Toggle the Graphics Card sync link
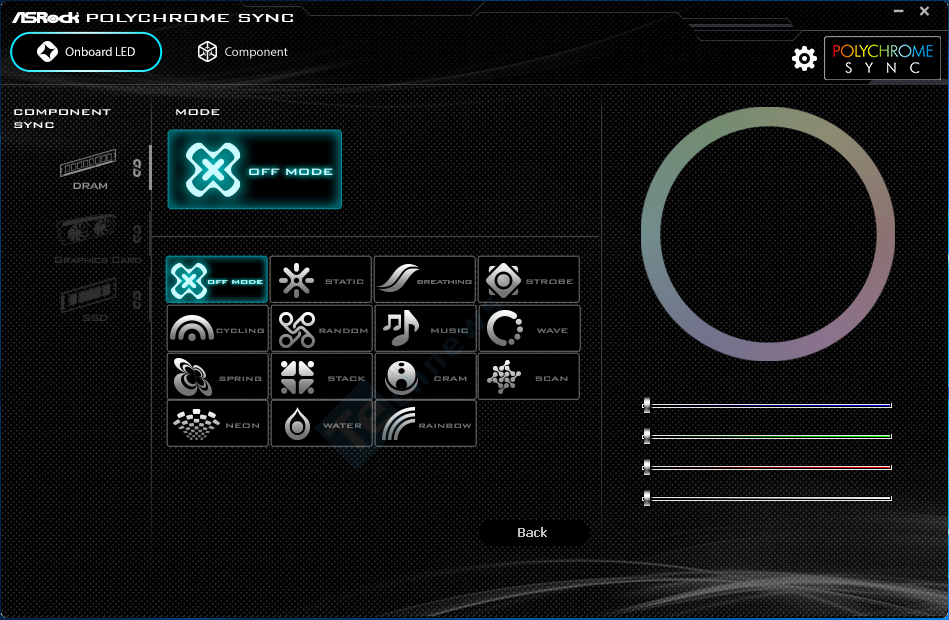 click(x=137, y=233)
